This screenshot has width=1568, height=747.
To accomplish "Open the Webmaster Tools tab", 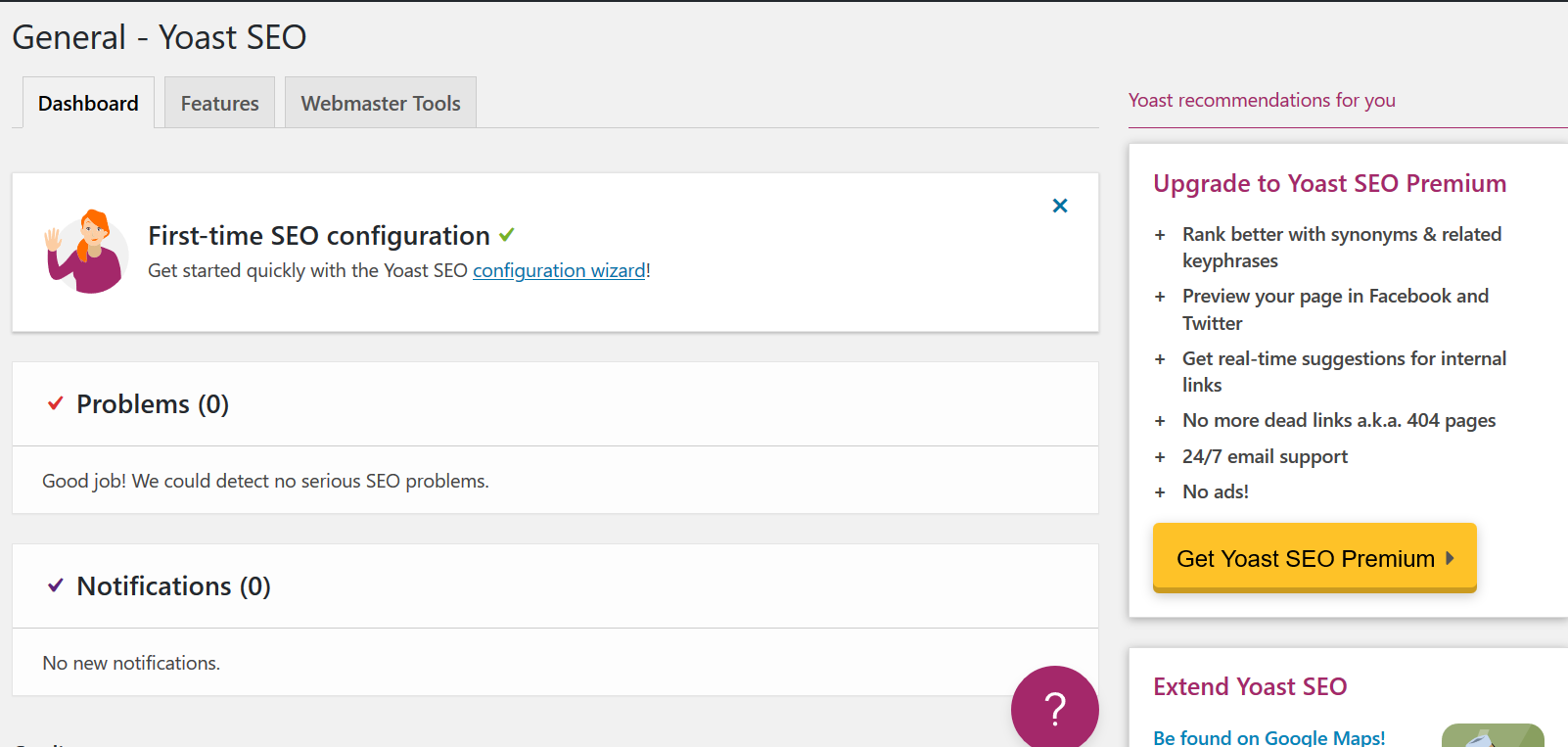I will click(381, 103).
